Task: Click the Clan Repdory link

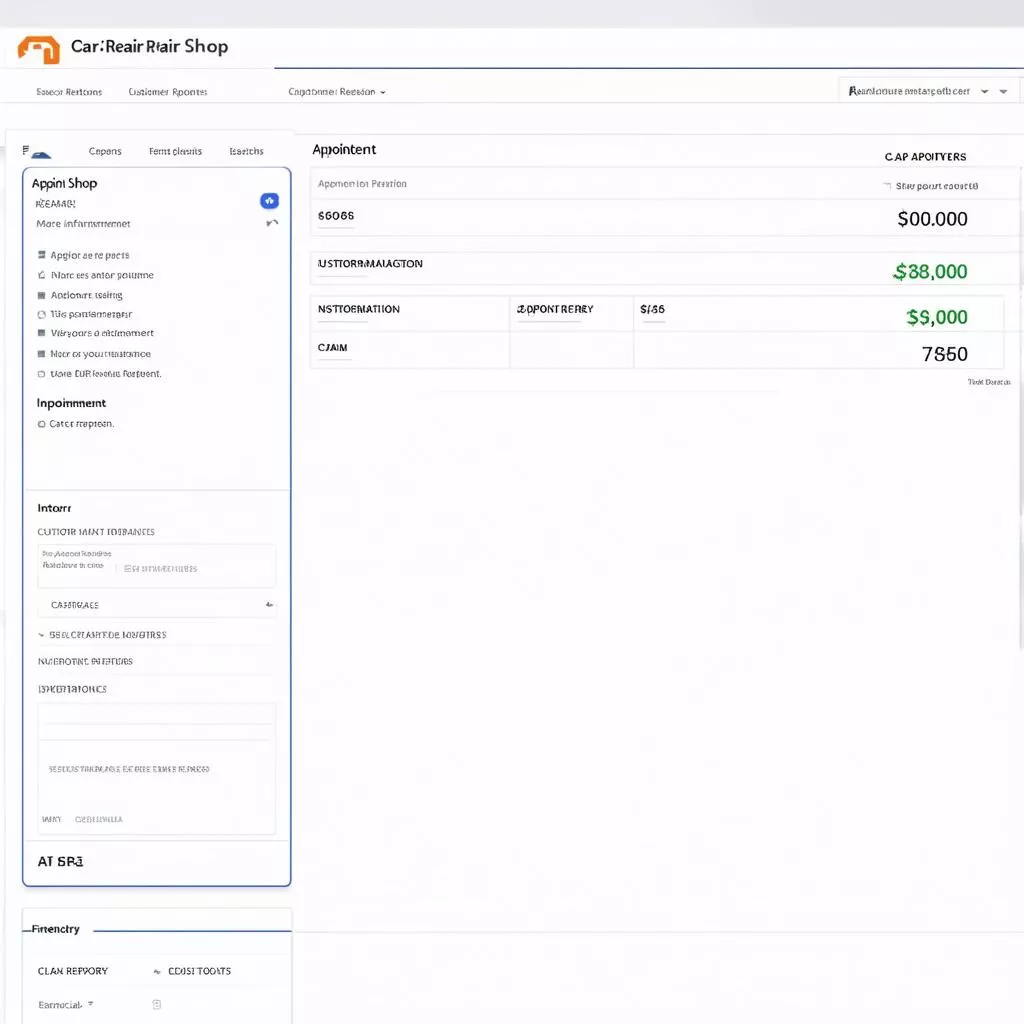Action: click(73, 971)
